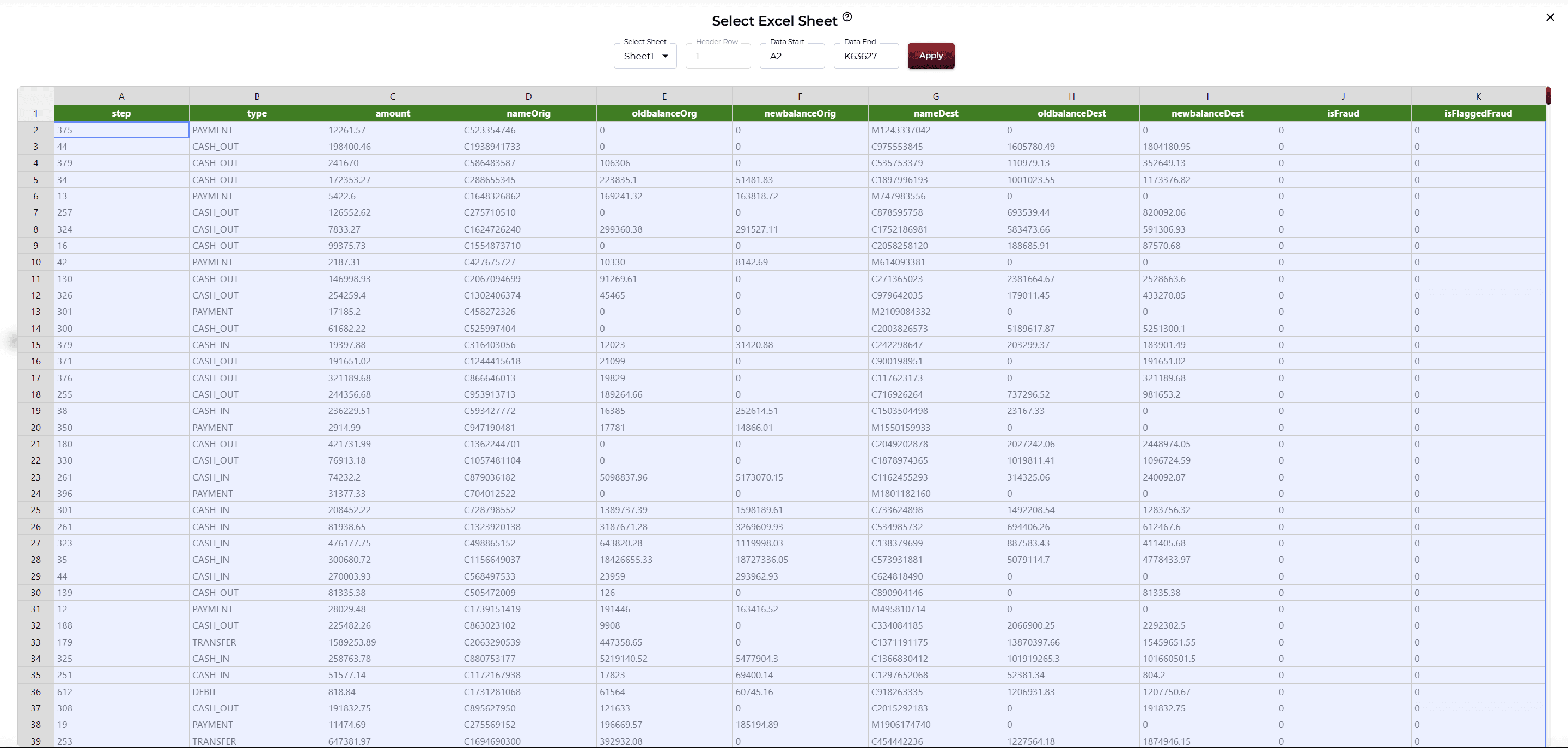Click newbalanceDest cell 15459651.55
The height and width of the screenshot is (748, 1568).
1207,642
